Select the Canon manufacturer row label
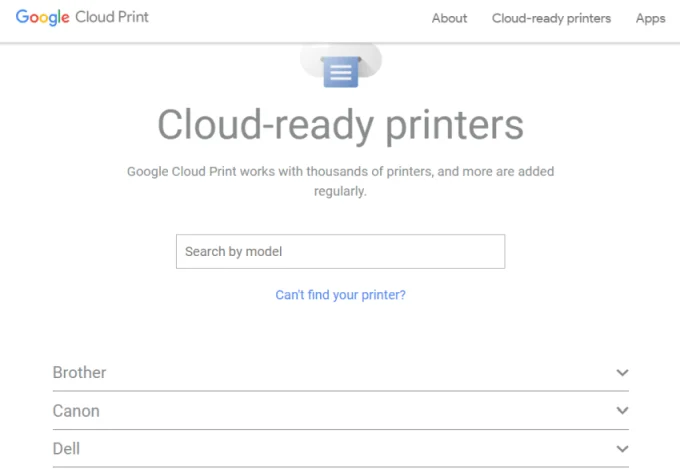This screenshot has width=680, height=469. 76,411
